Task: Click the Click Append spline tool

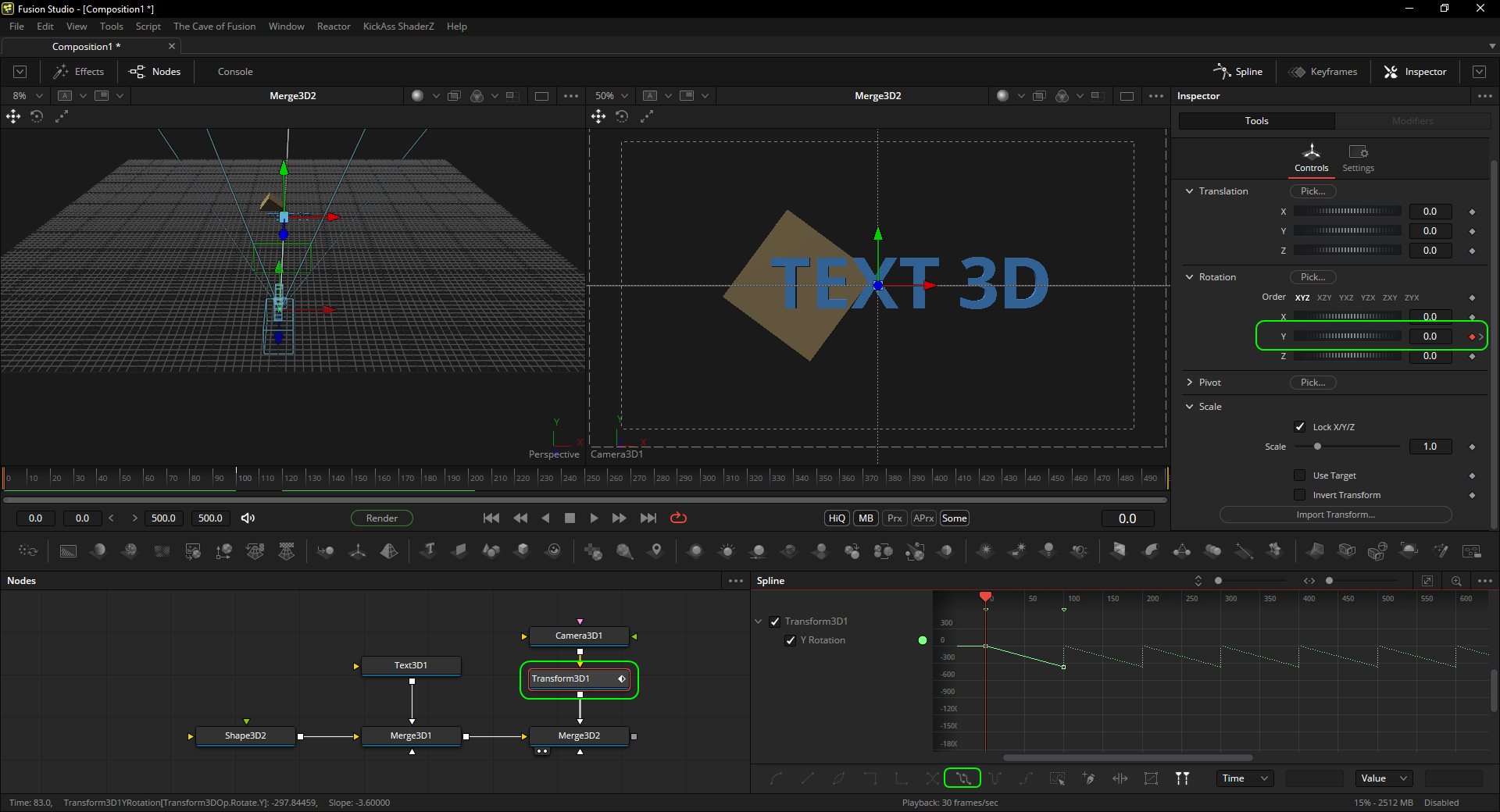Action: pyautogui.click(x=1088, y=778)
